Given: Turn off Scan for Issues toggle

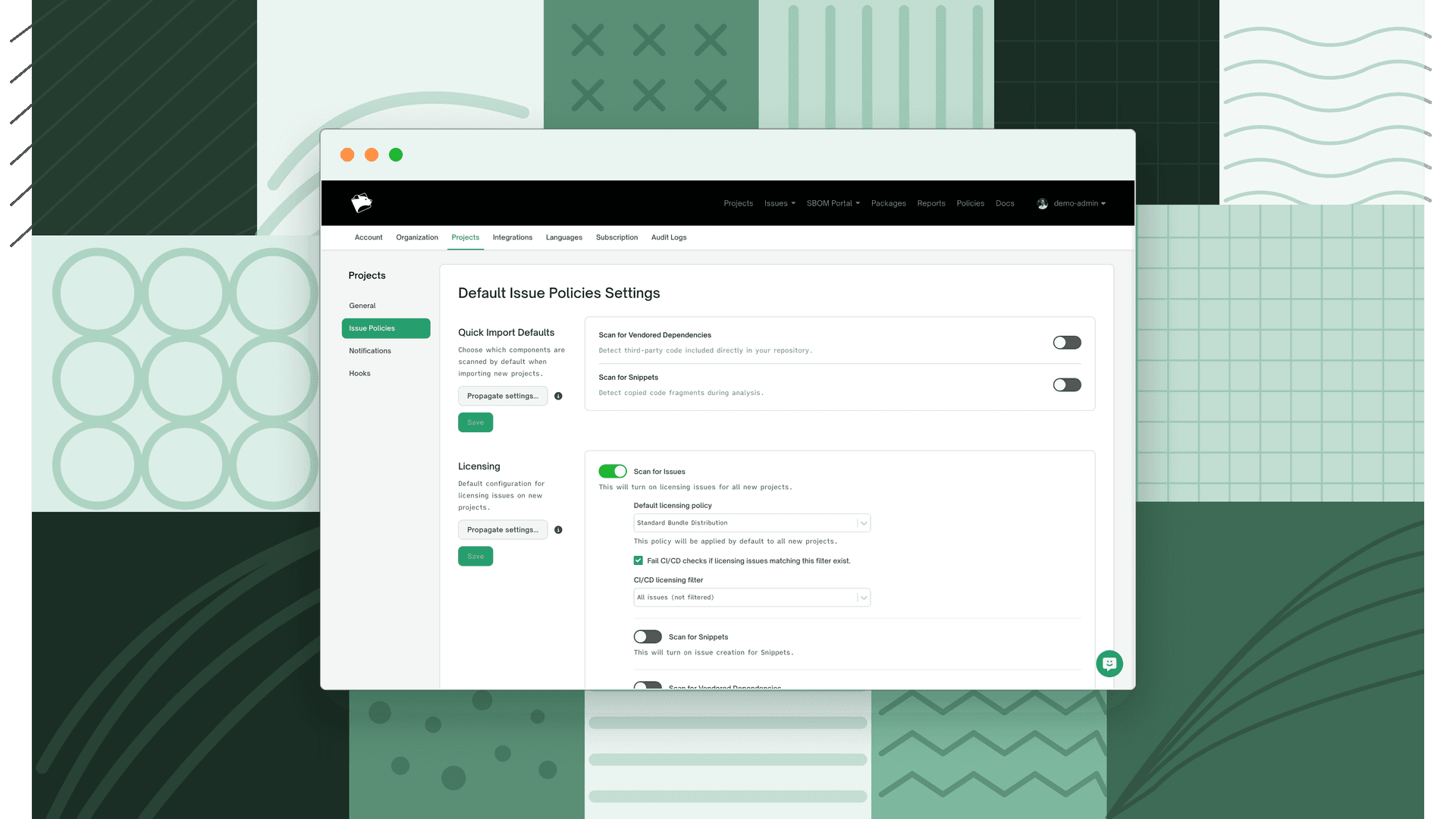Looking at the screenshot, I should point(613,472).
